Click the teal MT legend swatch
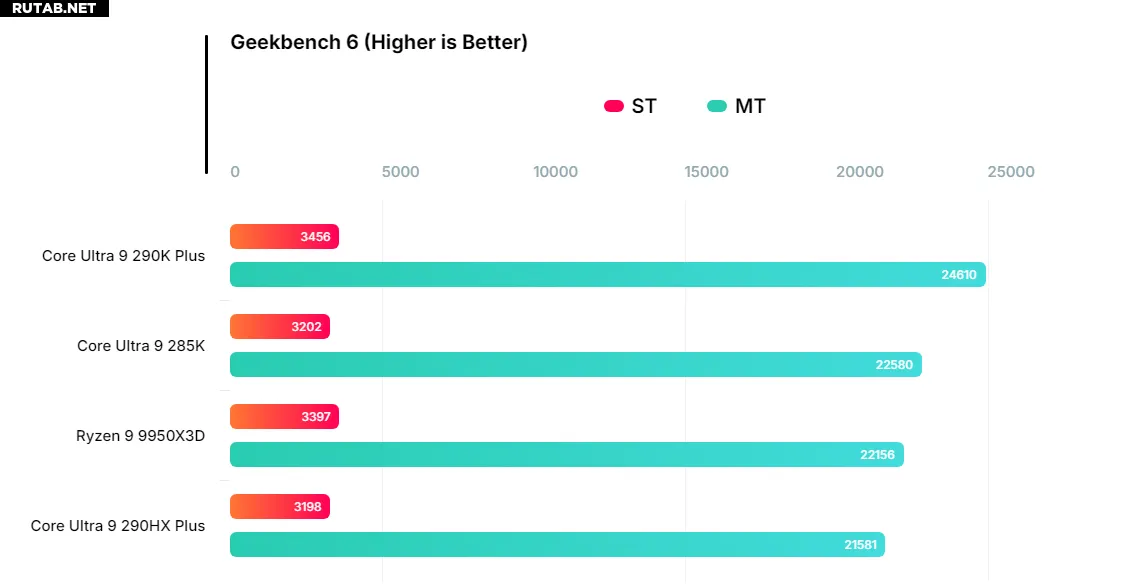Viewport: 1143px width, 587px height. coord(717,106)
